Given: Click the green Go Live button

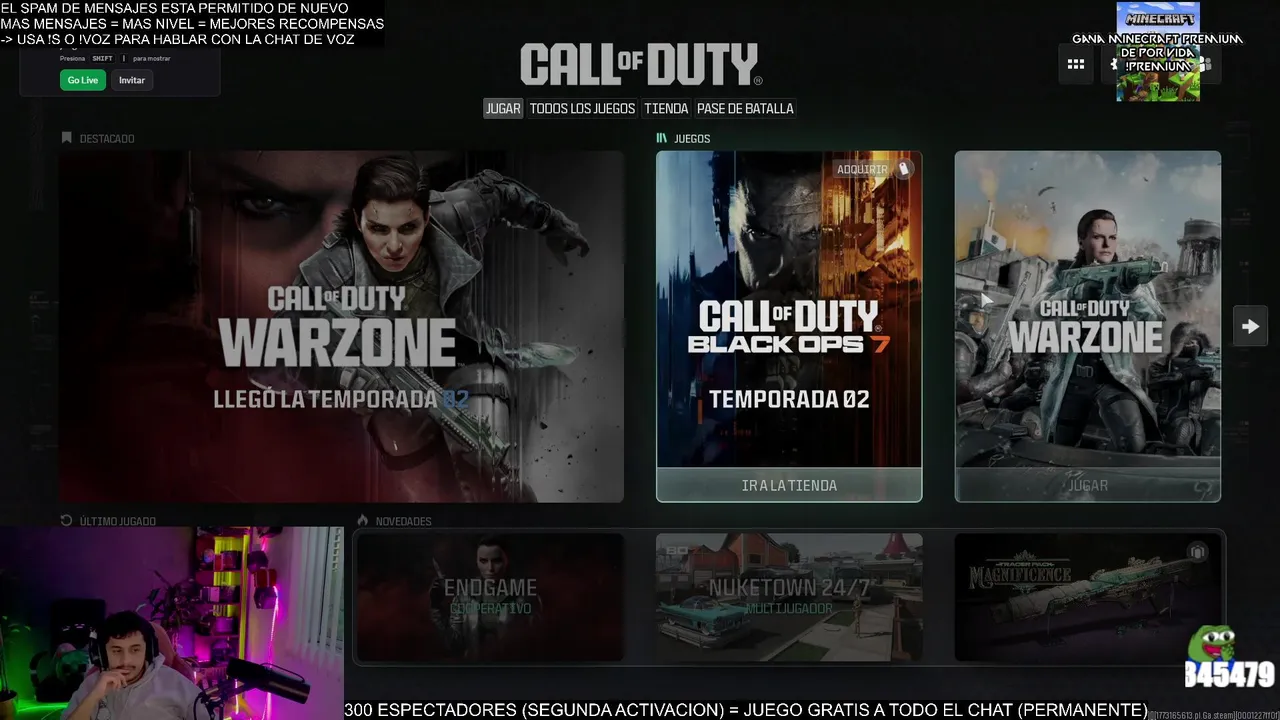Looking at the screenshot, I should point(82,80).
